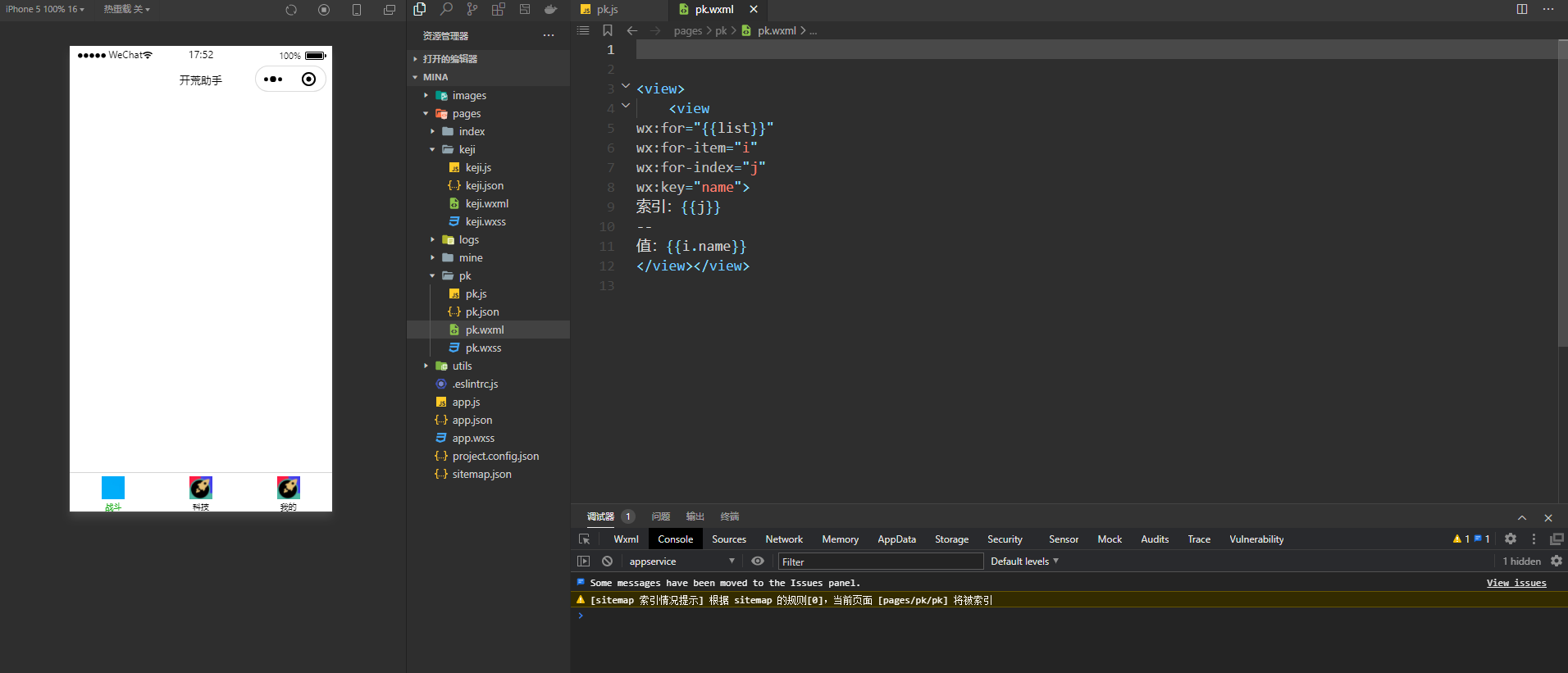Open app.json in the file tree
This screenshot has height=673, width=1568.
(x=472, y=420)
